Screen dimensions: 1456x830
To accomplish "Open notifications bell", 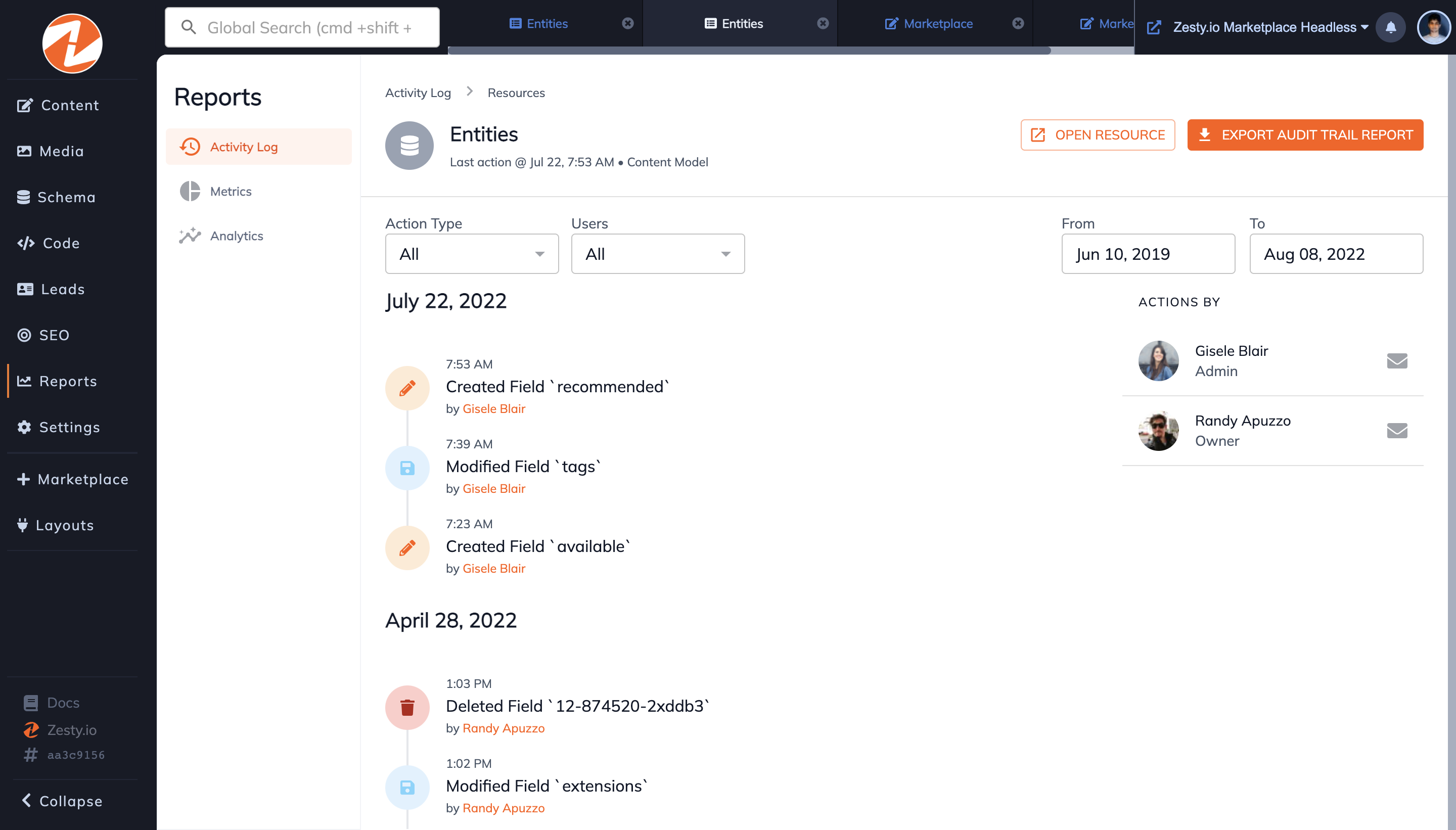I will [1390, 27].
